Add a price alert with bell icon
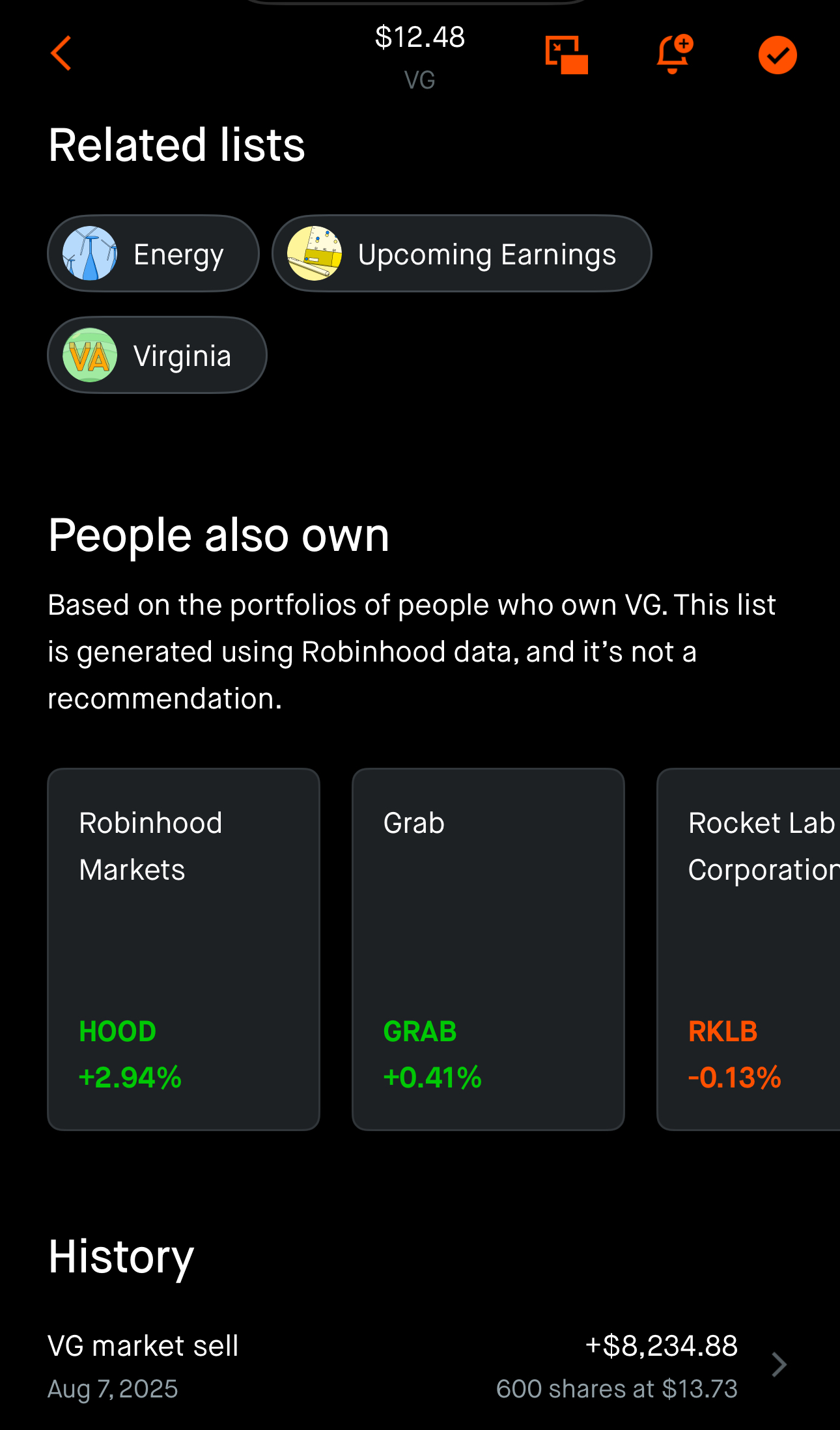This screenshot has width=840, height=1430. point(675,54)
